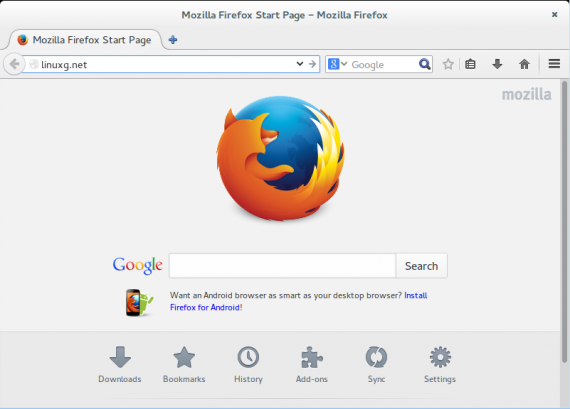Select the Mozilla Firefox Start Page tab

click(85, 40)
